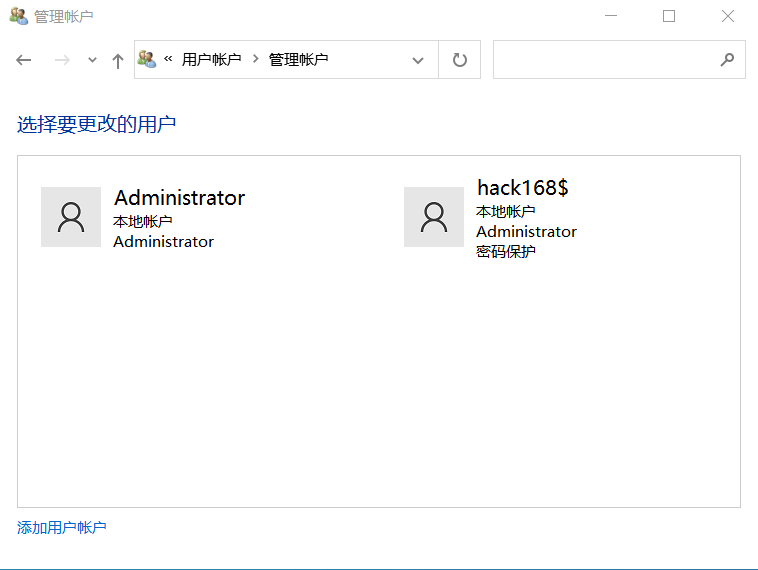This screenshot has width=758, height=570.
Task: Select the Administrator account avatar
Action: (x=71, y=217)
